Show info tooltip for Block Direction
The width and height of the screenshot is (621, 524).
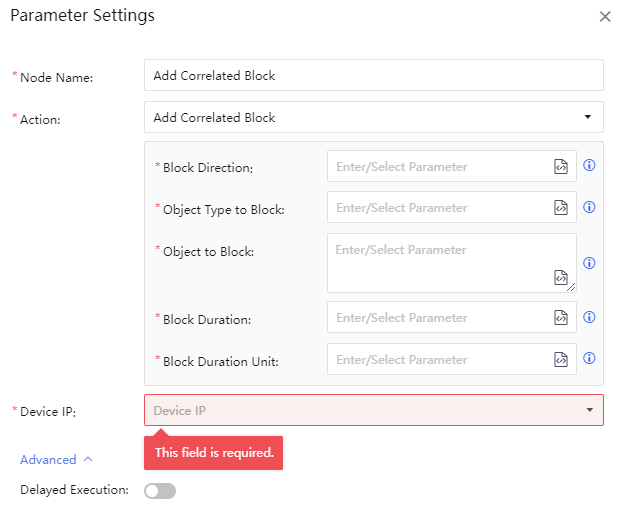click(590, 166)
